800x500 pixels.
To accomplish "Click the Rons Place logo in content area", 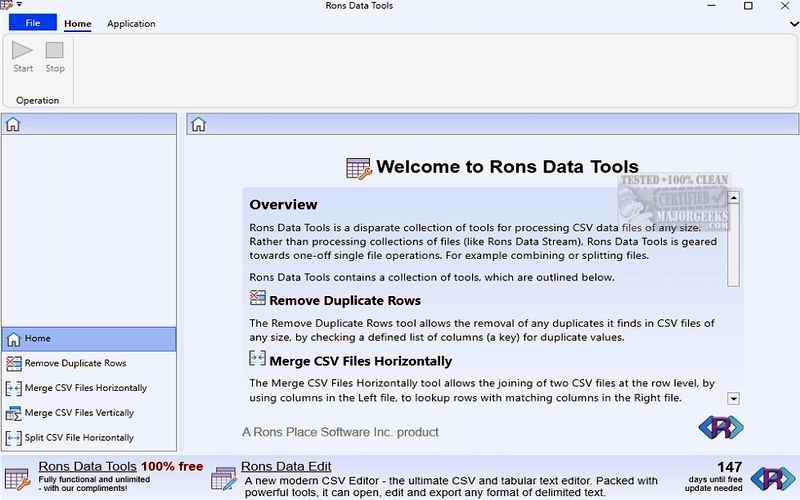I will (720, 428).
